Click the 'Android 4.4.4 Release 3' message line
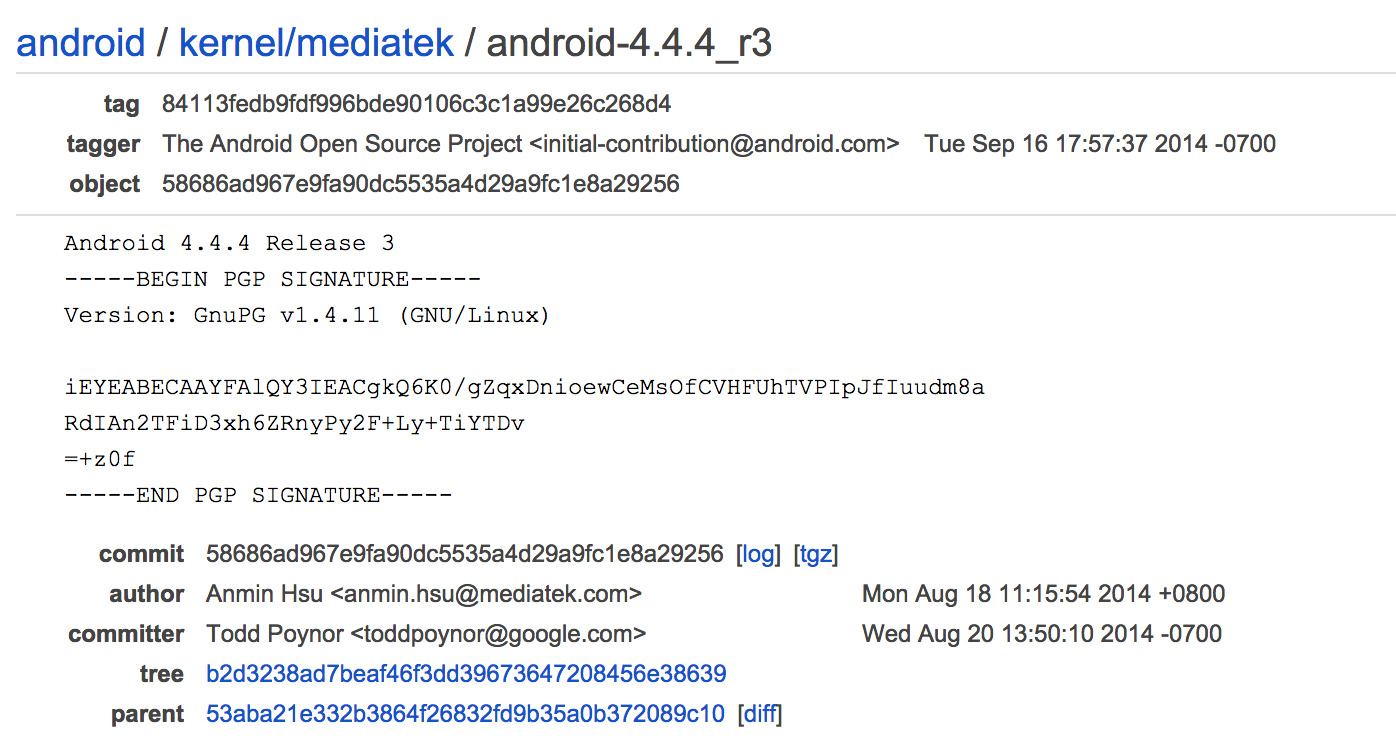The height and width of the screenshot is (738, 1396). click(x=229, y=243)
